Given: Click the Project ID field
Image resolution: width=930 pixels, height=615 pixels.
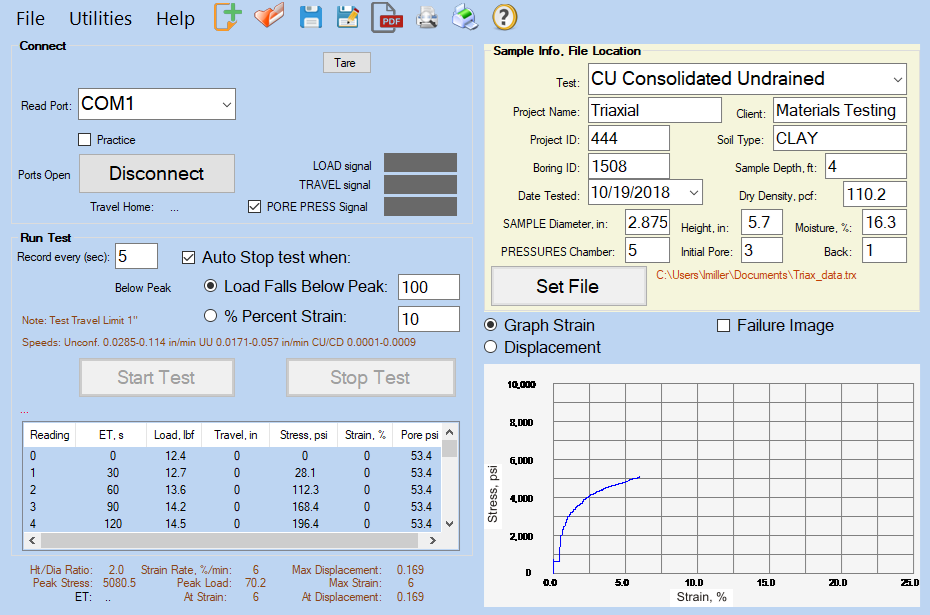Looking at the screenshot, I should point(629,138).
